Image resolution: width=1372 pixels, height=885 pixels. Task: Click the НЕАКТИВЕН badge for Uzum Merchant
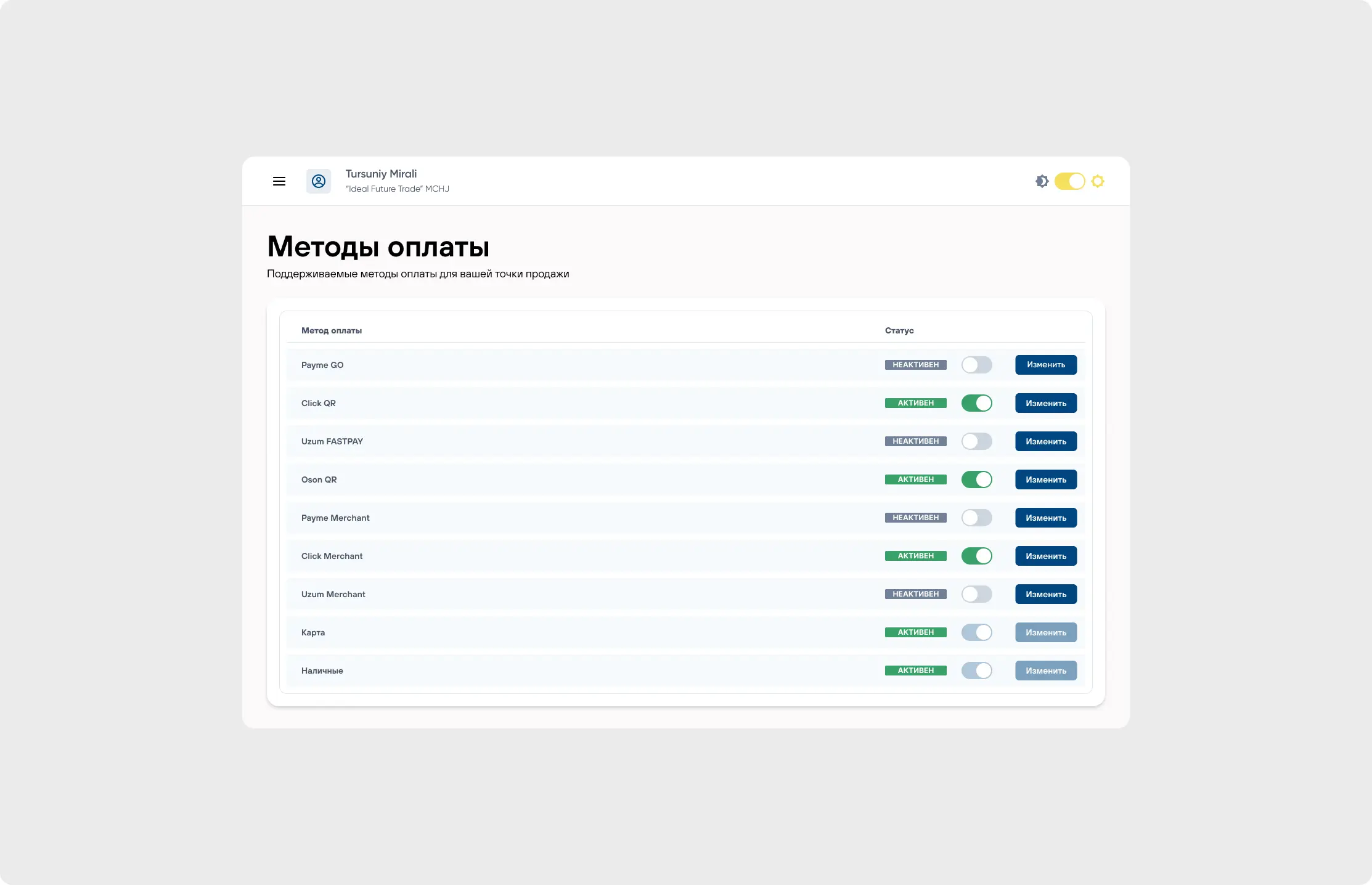pyautogui.click(x=916, y=594)
